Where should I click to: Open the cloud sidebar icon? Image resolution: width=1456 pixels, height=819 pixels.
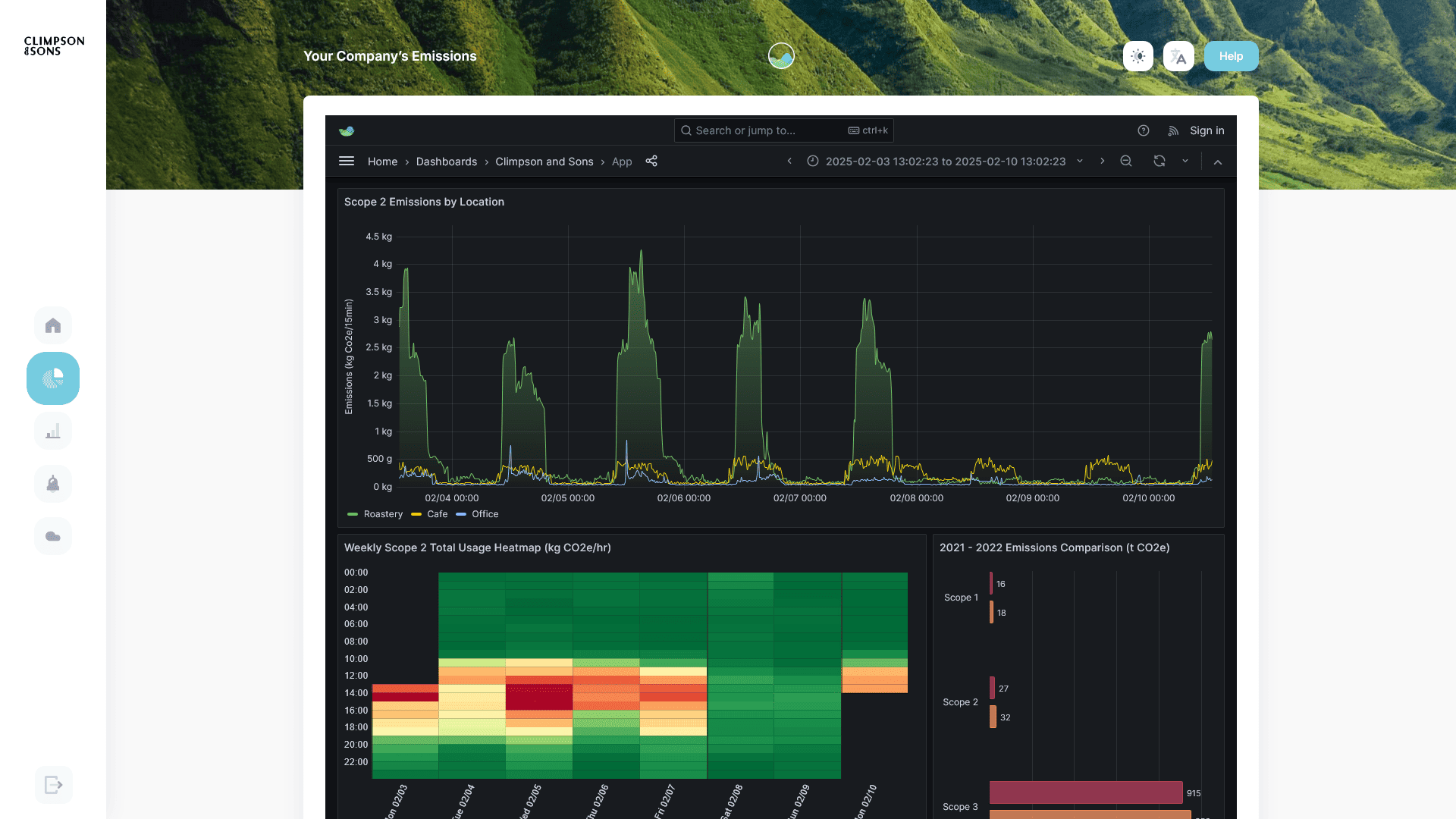pos(53,536)
